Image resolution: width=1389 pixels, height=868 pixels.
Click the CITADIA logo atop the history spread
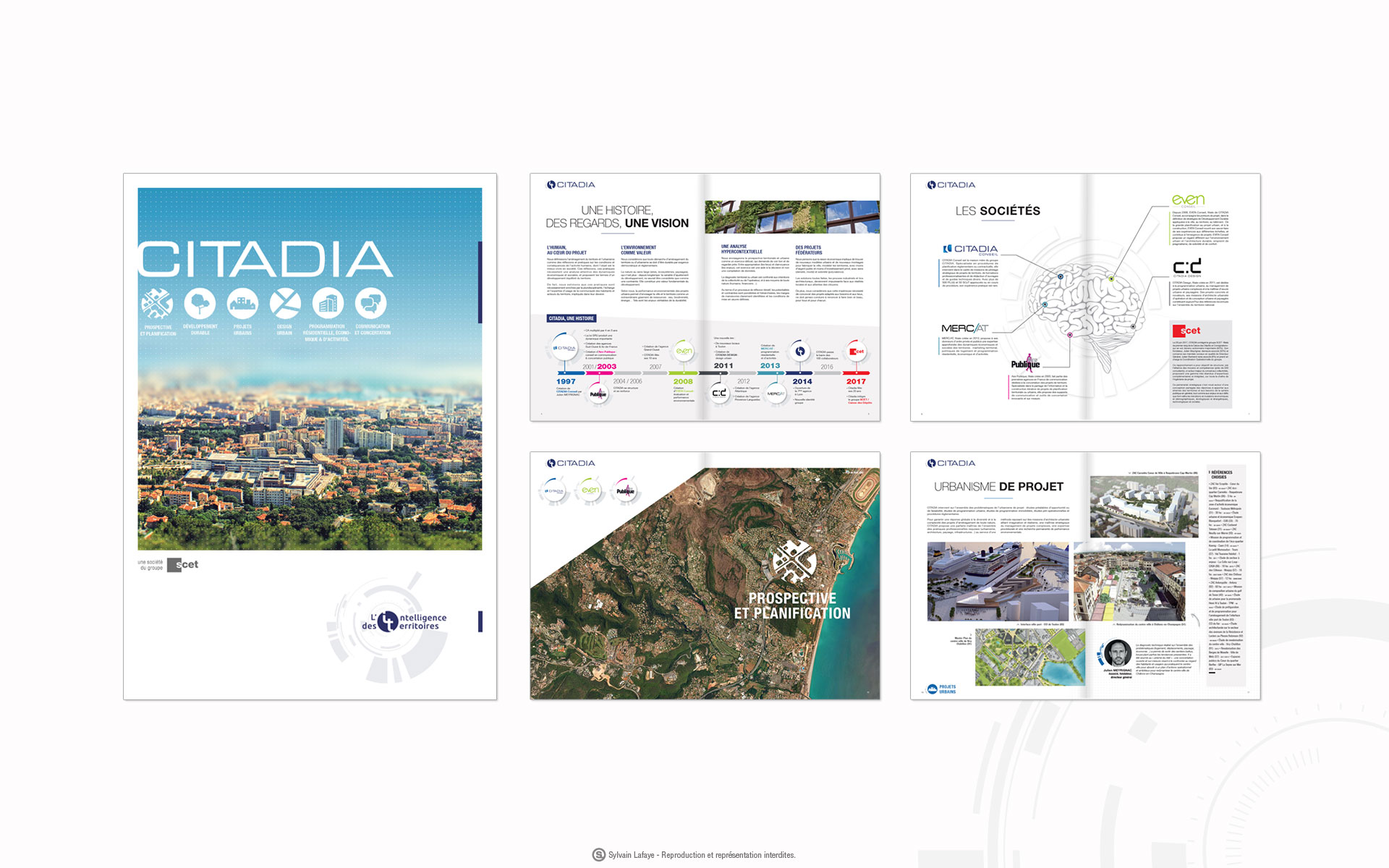tap(571, 184)
